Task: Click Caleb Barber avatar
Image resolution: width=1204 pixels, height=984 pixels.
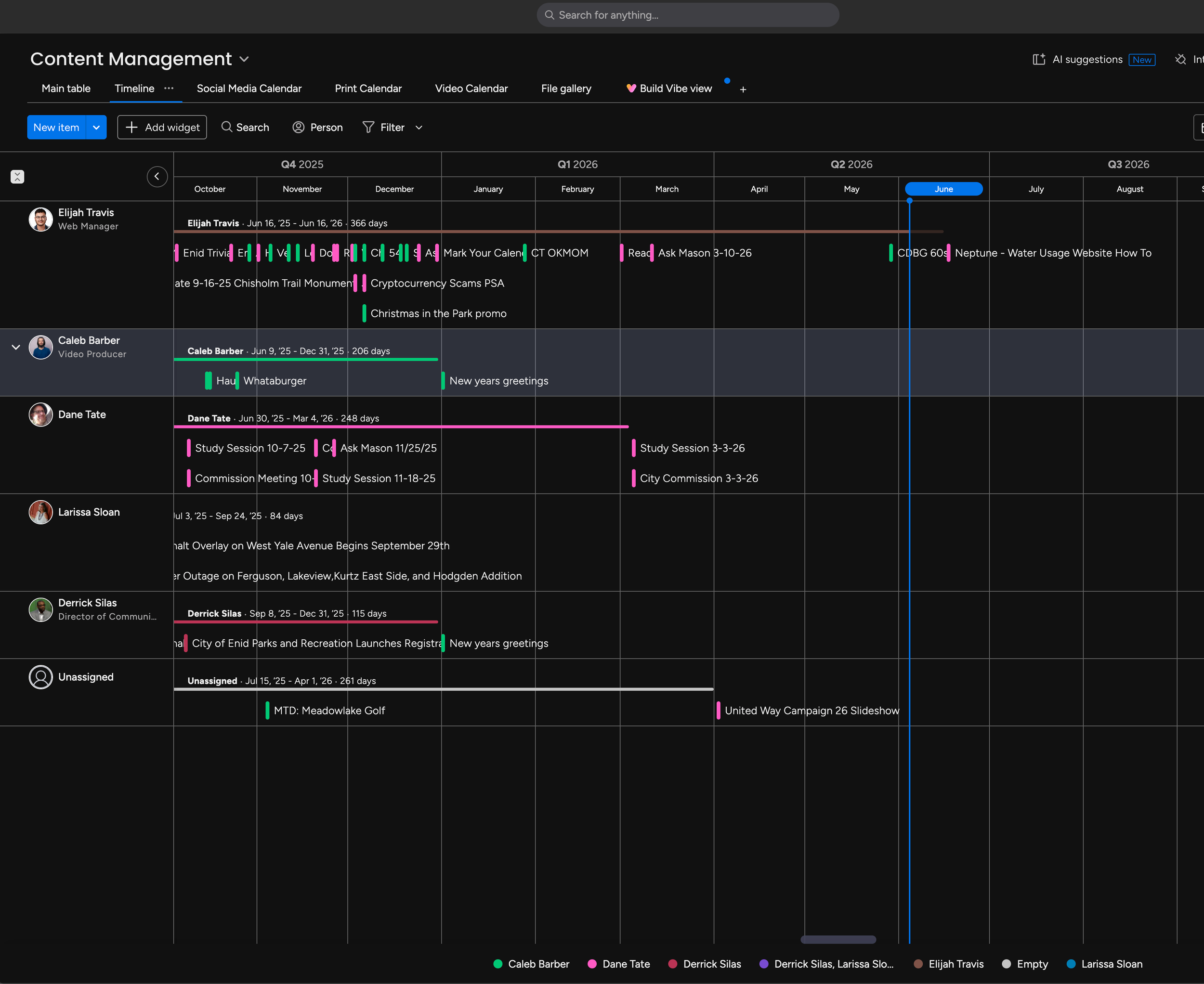Action: click(41, 347)
